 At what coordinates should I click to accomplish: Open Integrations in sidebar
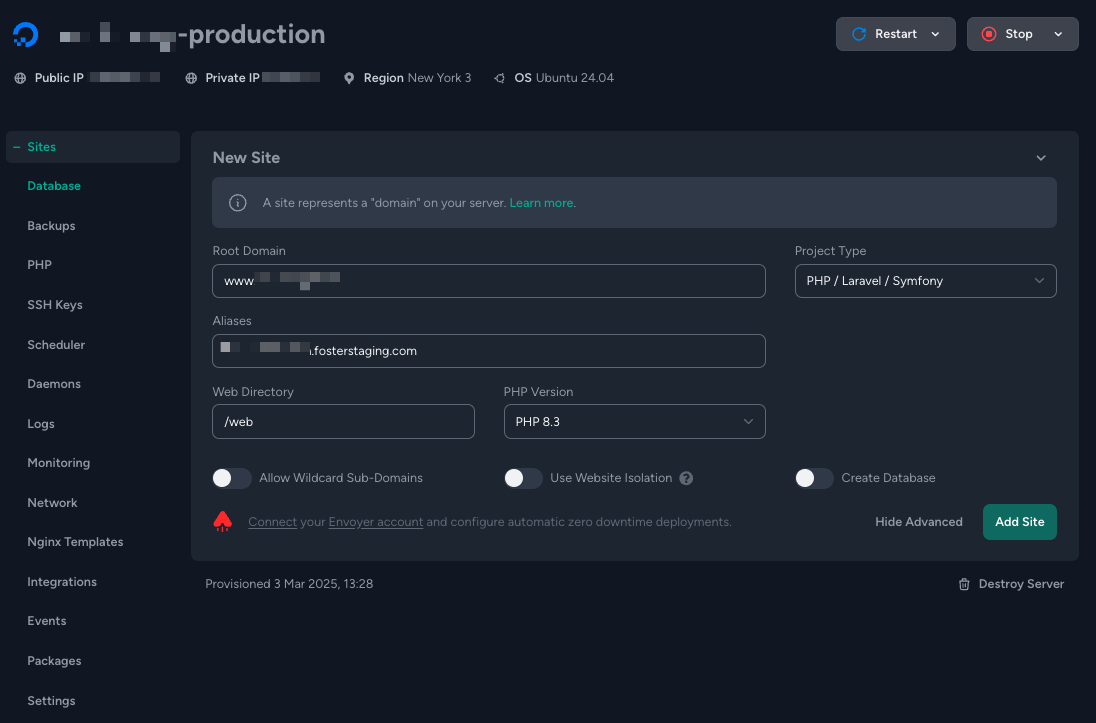[62, 582]
